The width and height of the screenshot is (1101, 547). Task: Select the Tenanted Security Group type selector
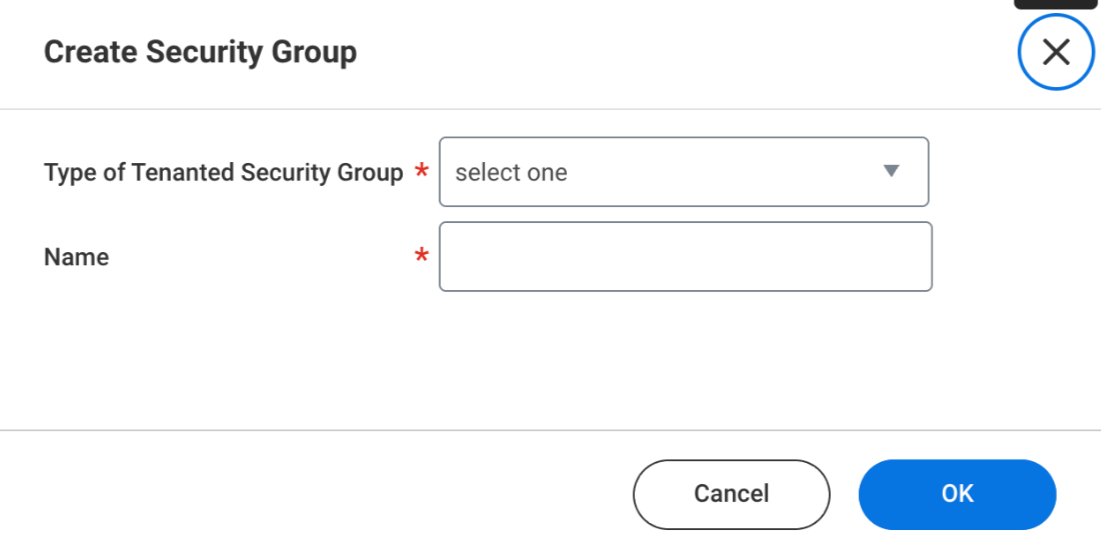[684, 172]
